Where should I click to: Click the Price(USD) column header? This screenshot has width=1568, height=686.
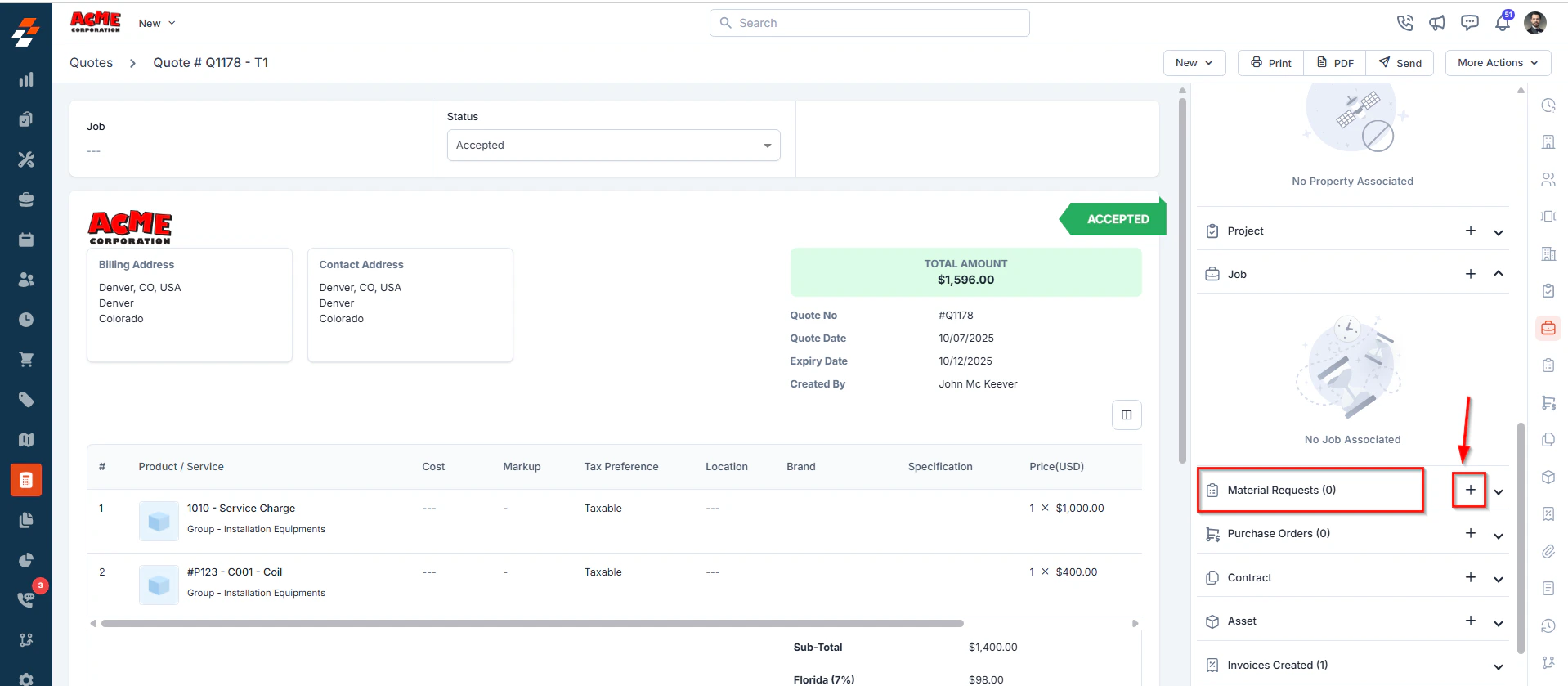[1056, 466]
